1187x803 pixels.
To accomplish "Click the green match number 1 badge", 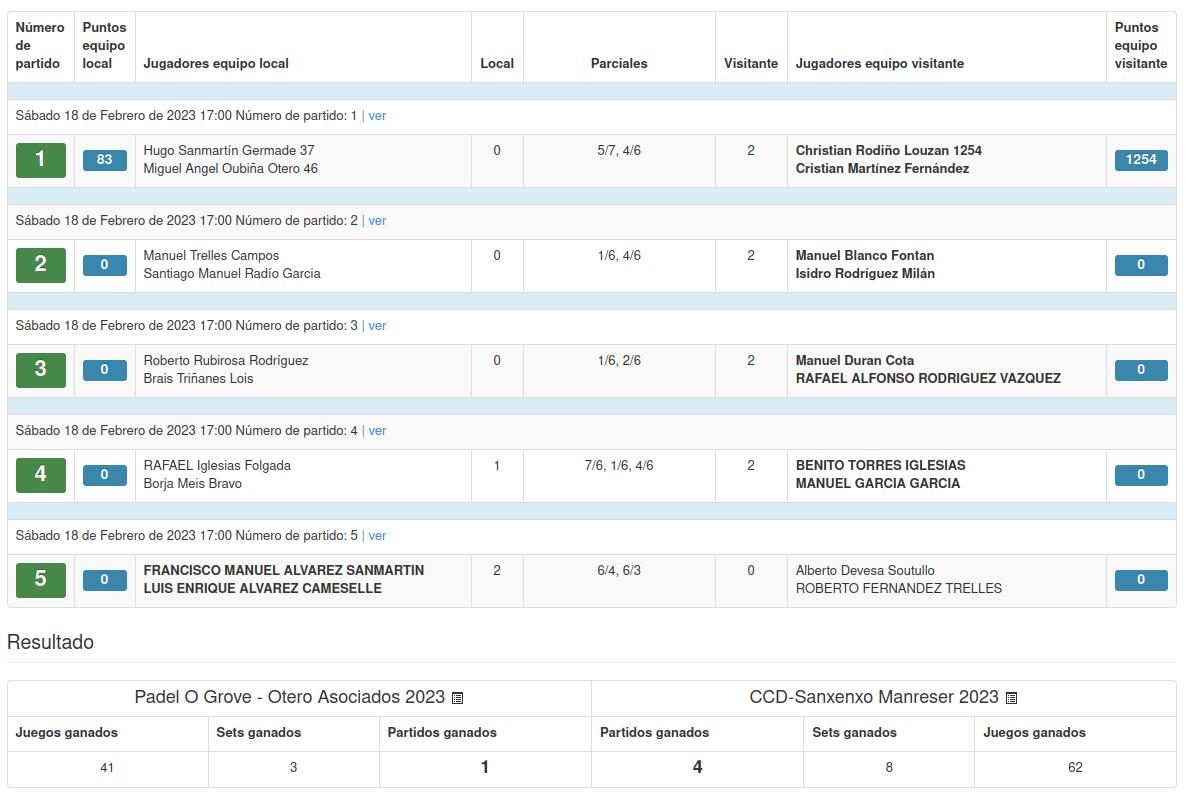I will [x=41, y=160].
